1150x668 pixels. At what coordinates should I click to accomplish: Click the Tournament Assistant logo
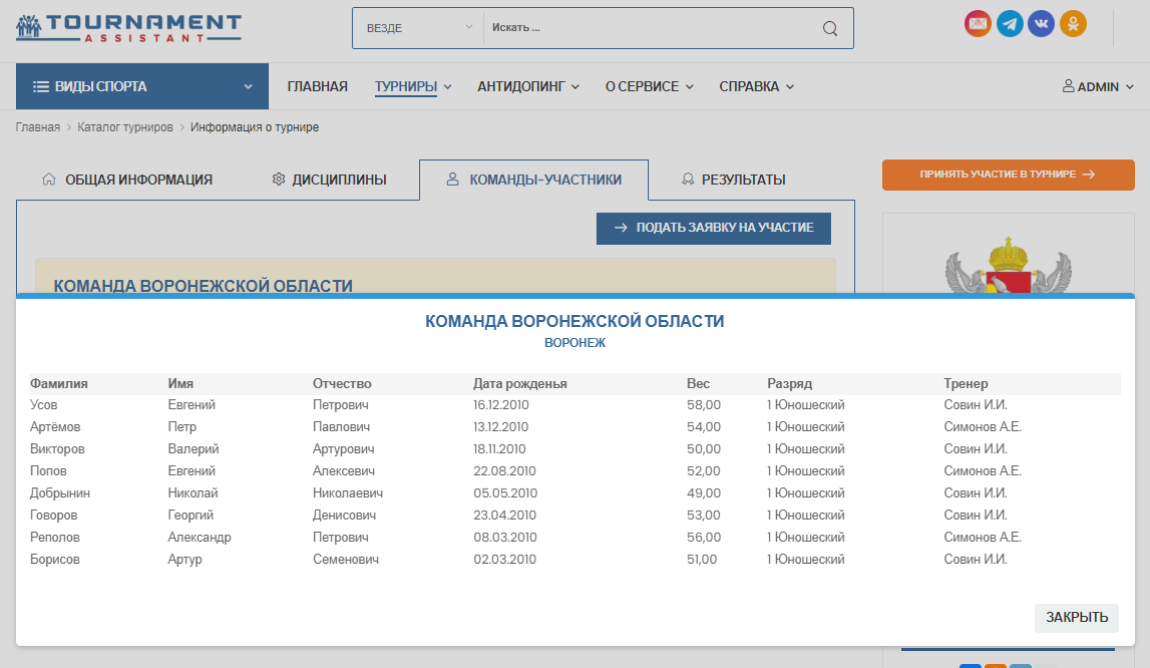tap(128, 27)
